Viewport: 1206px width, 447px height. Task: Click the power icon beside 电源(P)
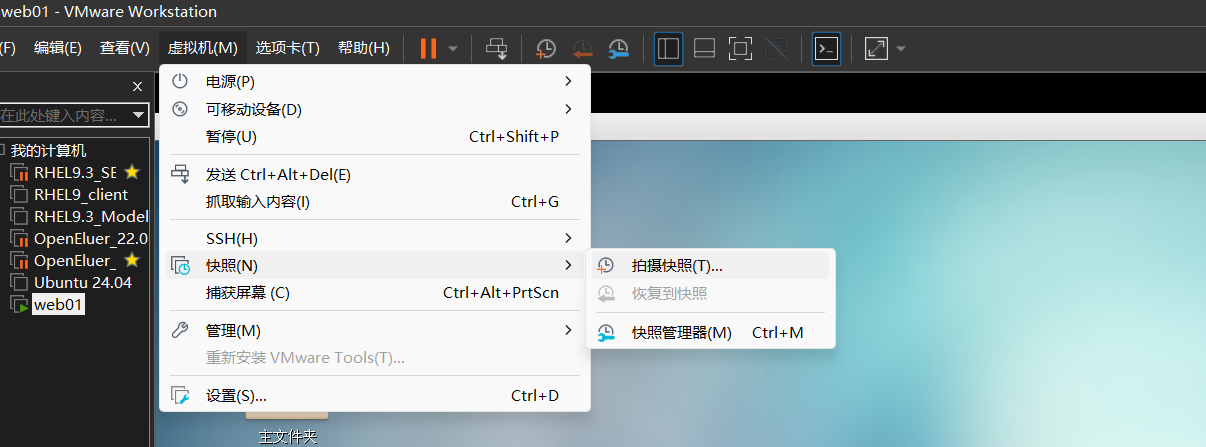click(x=180, y=81)
